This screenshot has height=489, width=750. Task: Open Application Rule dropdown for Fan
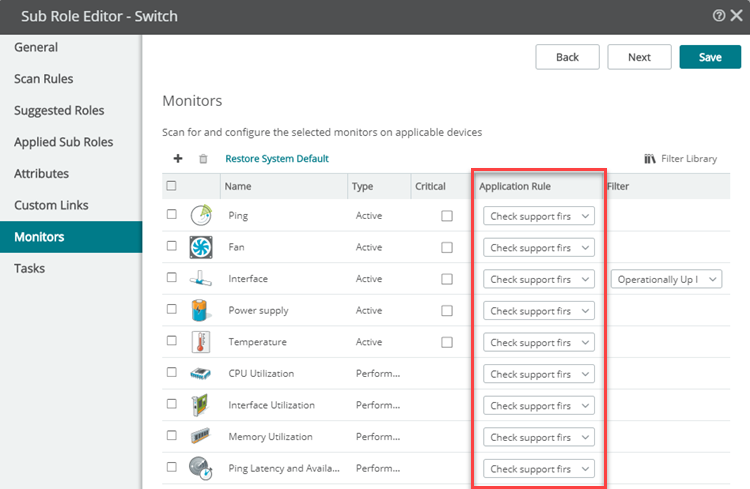(539, 247)
